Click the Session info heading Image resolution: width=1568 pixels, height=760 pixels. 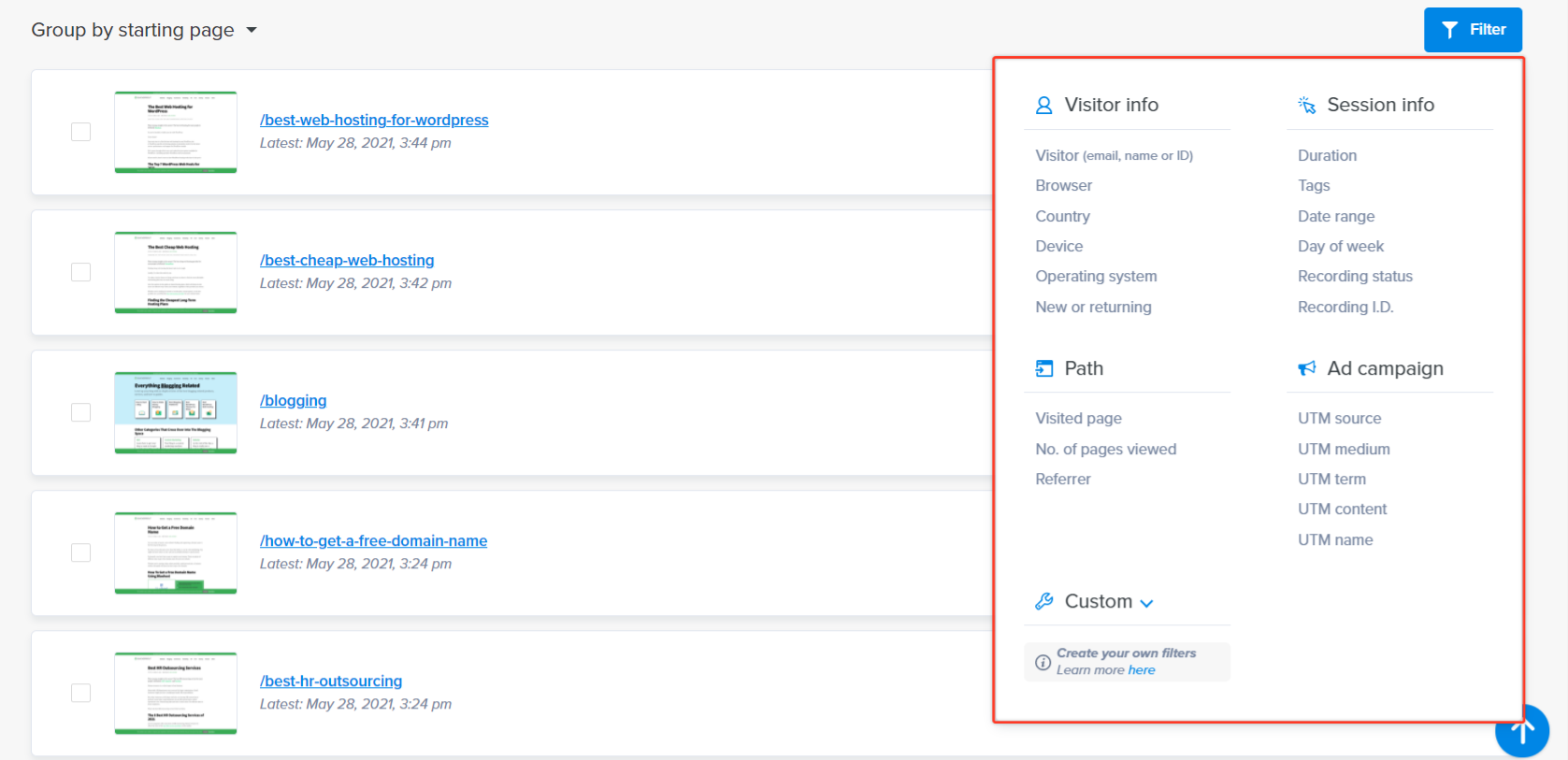click(x=1380, y=105)
